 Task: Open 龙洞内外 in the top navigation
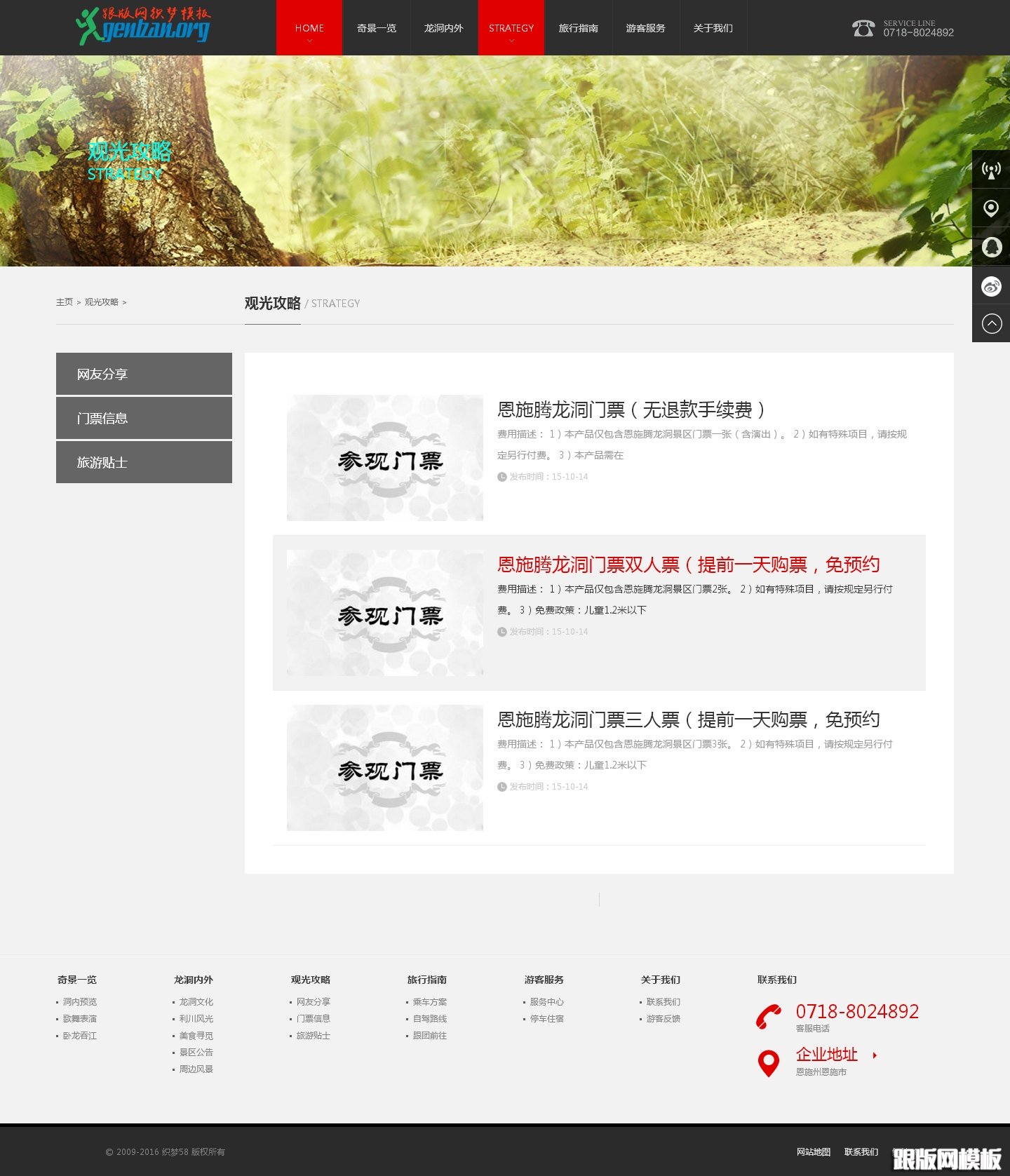444,28
